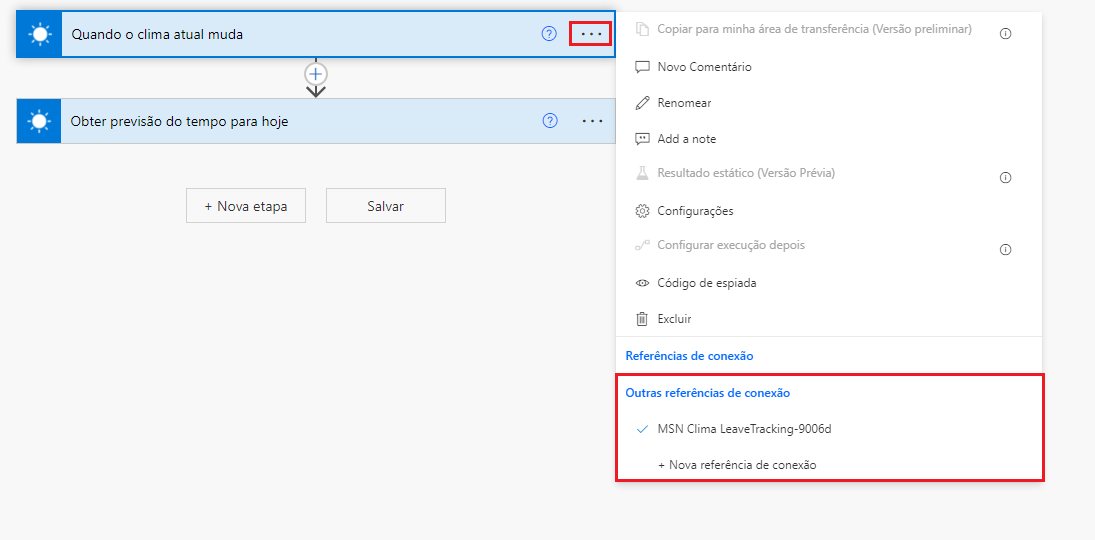
Task: Open help for 'Obter previsão do tempo para hoje'
Action: point(550,121)
